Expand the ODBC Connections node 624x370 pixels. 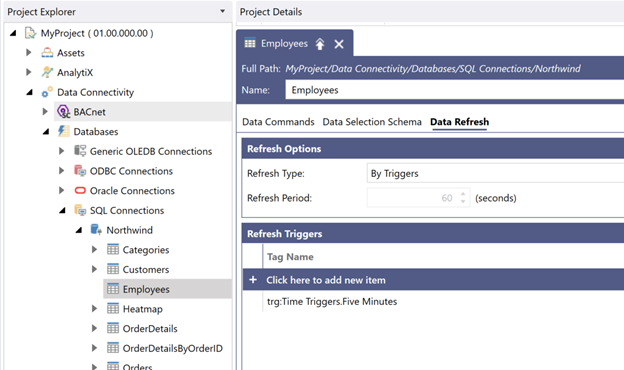(61, 171)
